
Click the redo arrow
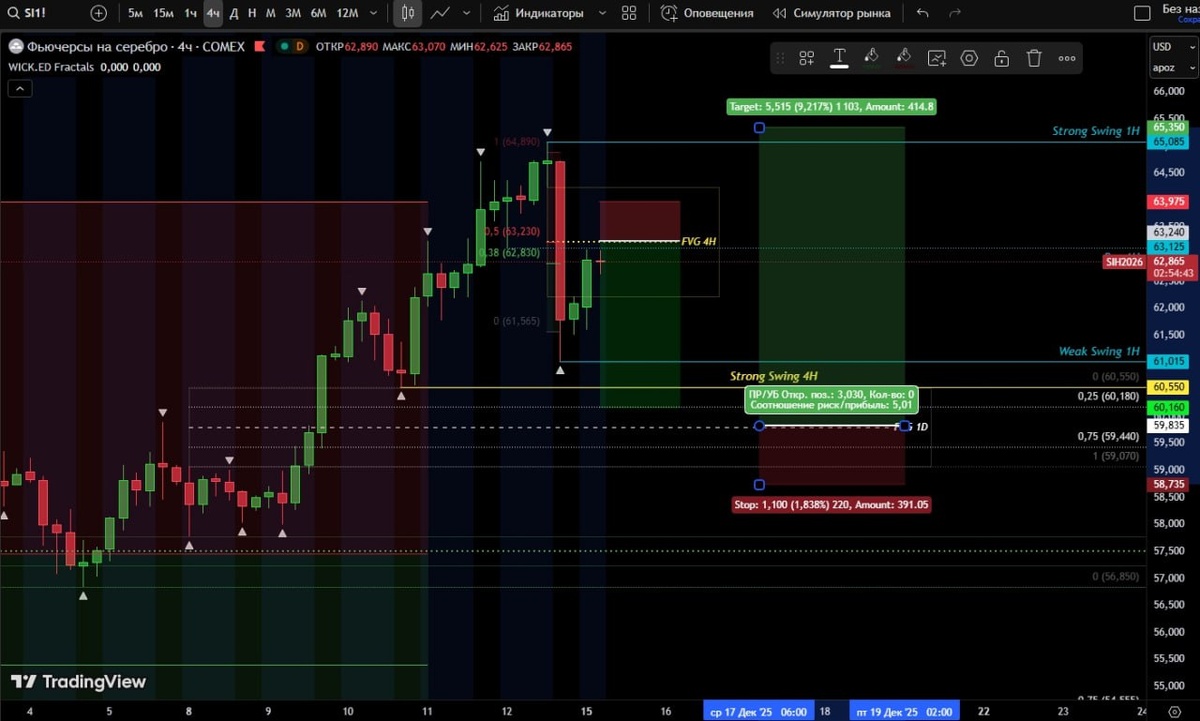click(x=955, y=13)
